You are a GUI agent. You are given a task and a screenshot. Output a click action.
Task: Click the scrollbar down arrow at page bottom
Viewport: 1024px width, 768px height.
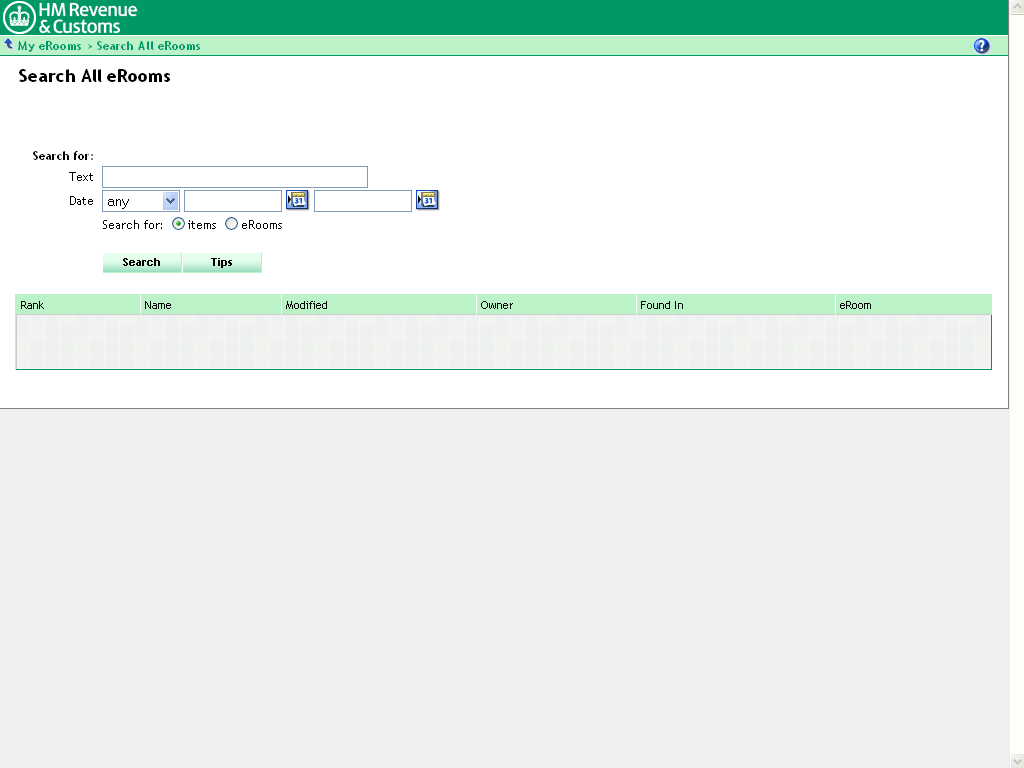tap(1016, 761)
